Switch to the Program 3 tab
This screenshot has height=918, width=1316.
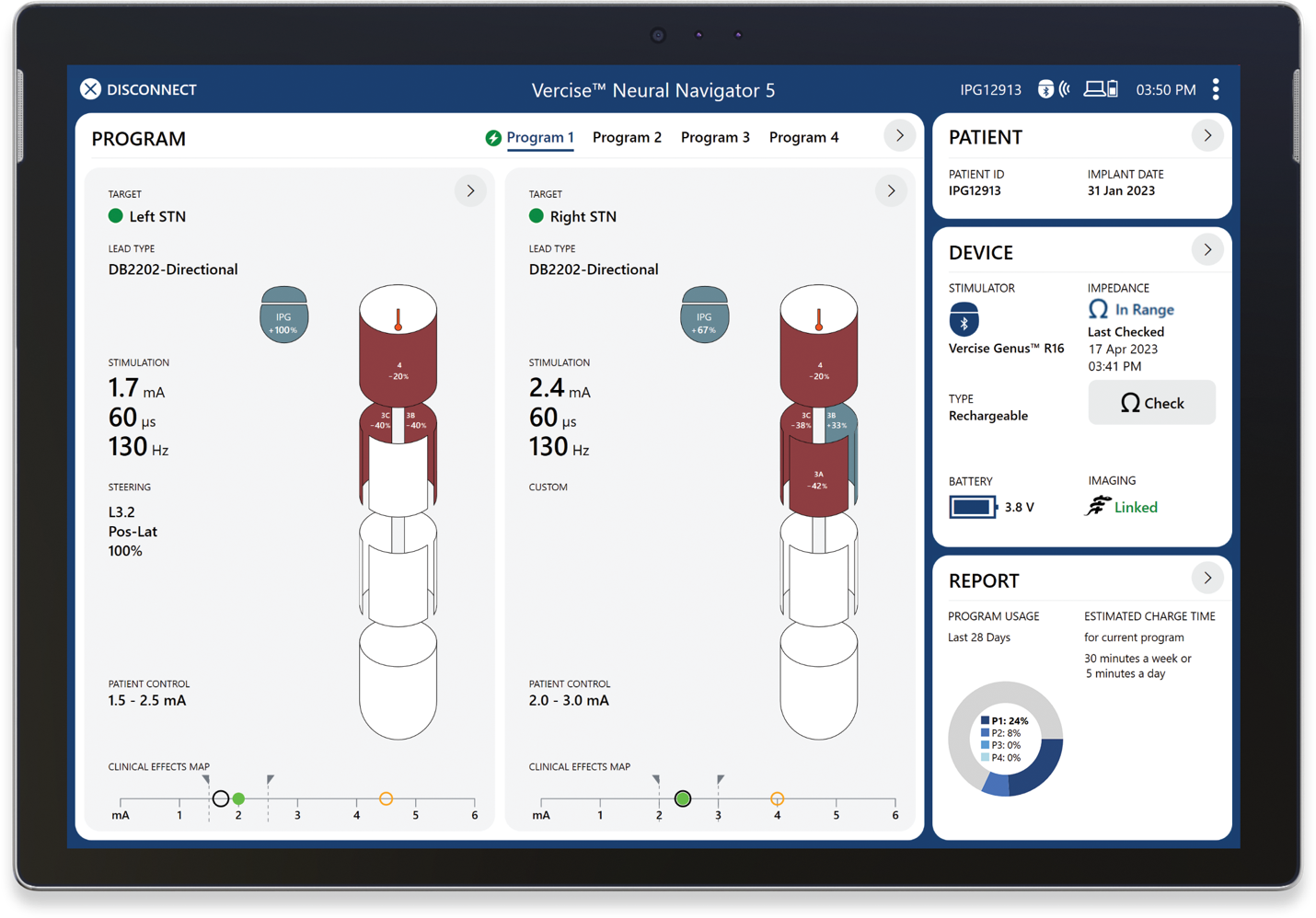click(x=715, y=136)
